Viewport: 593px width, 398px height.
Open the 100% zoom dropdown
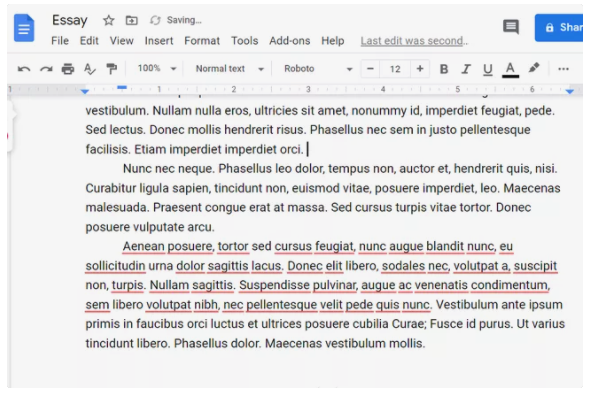coord(157,68)
